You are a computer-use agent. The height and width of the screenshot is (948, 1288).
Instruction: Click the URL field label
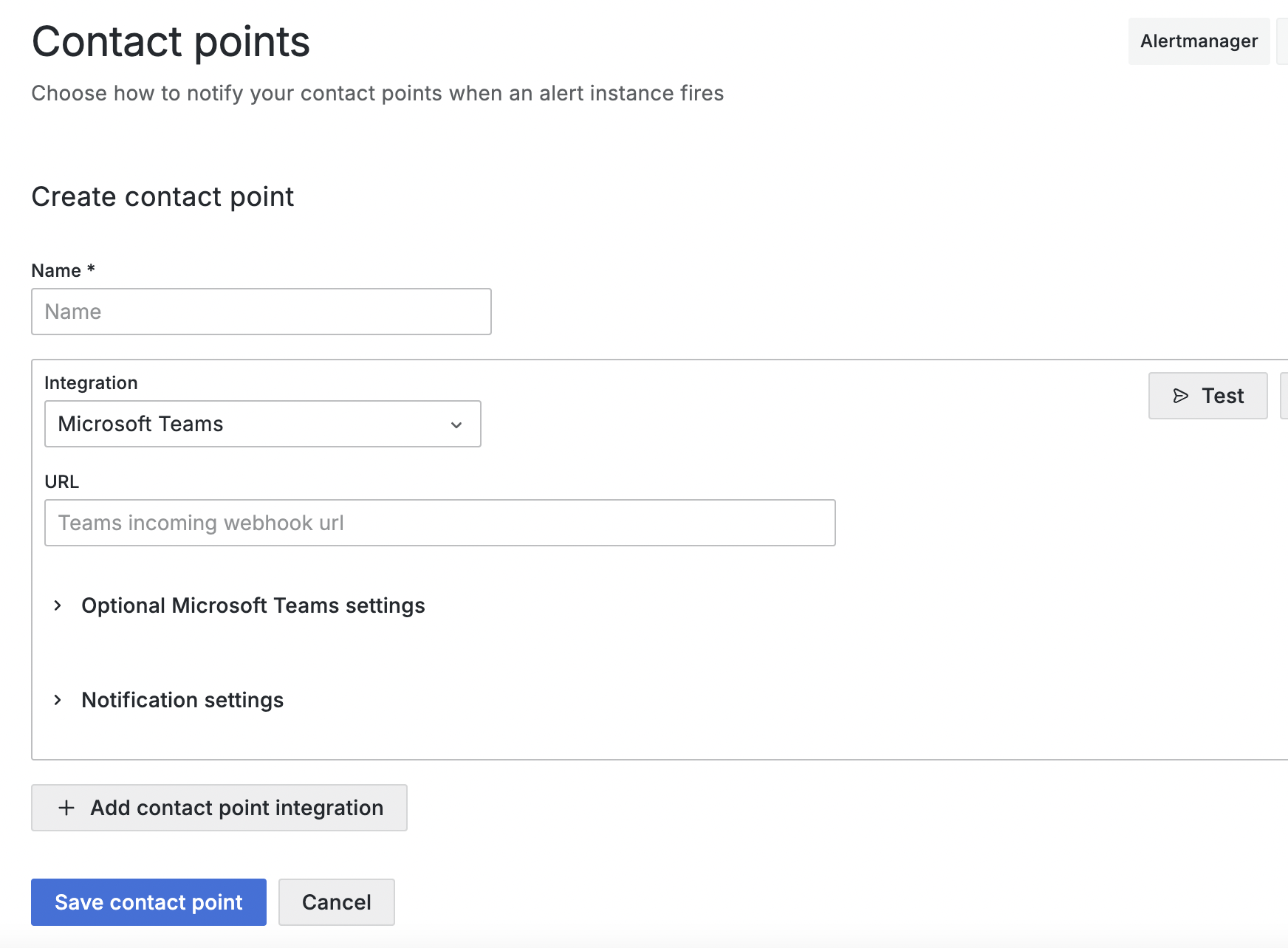point(61,481)
